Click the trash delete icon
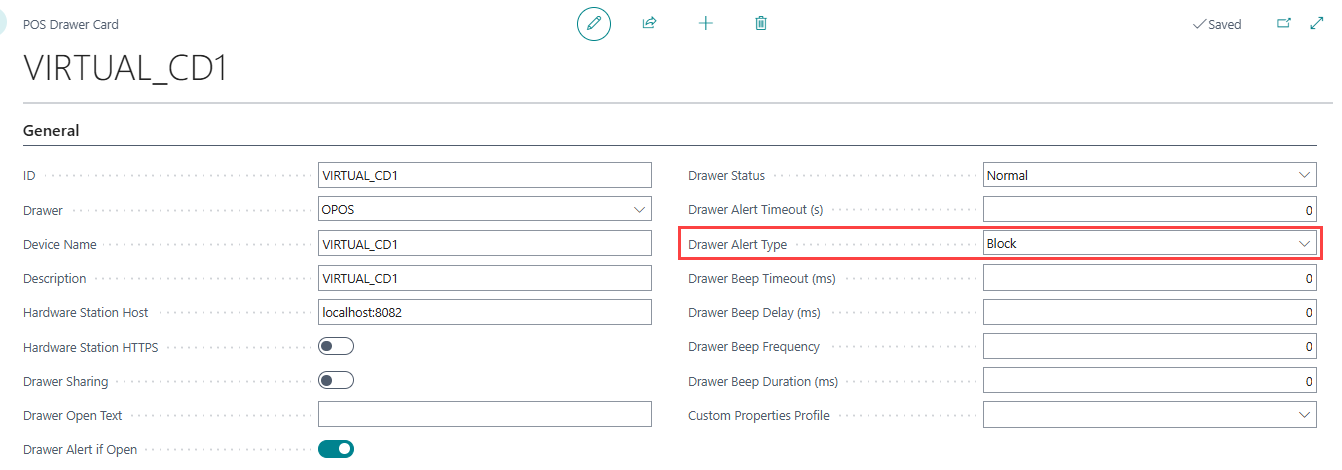The image size is (1342, 470). tap(761, 23)
